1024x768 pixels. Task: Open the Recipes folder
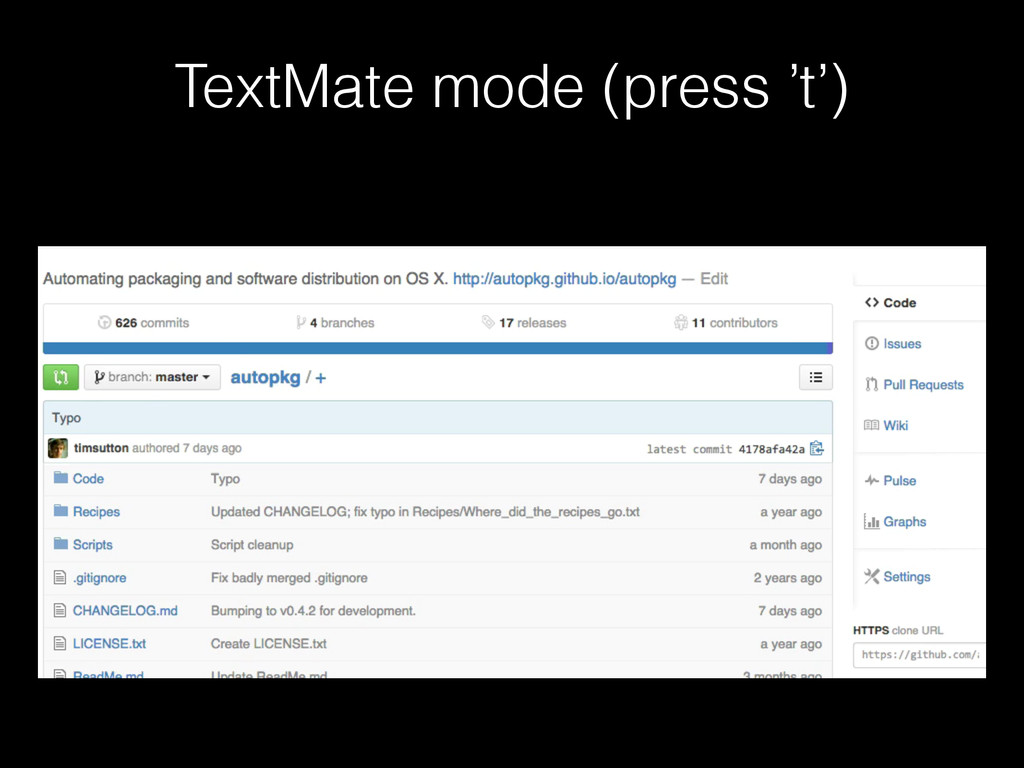point(96,512)
